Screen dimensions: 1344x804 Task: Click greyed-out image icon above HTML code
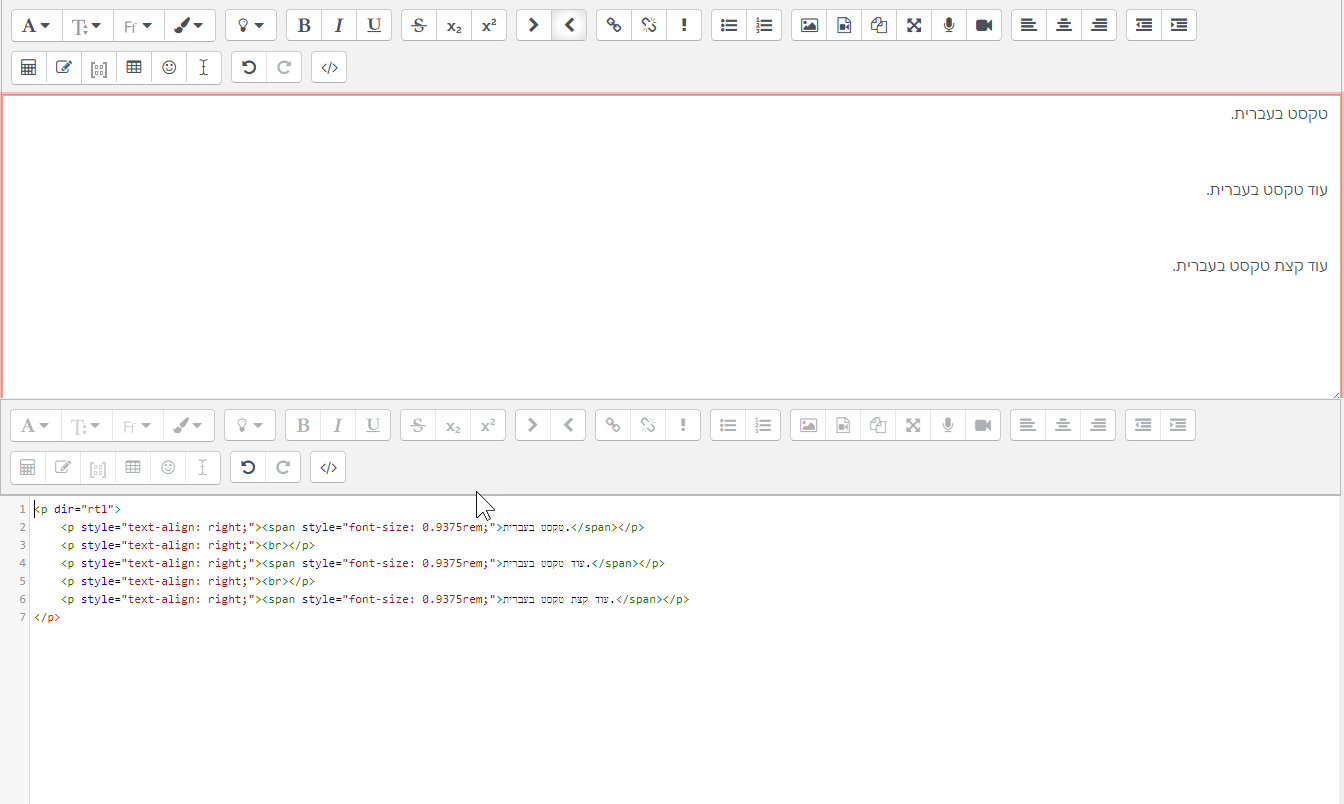(x=808, y=425)
